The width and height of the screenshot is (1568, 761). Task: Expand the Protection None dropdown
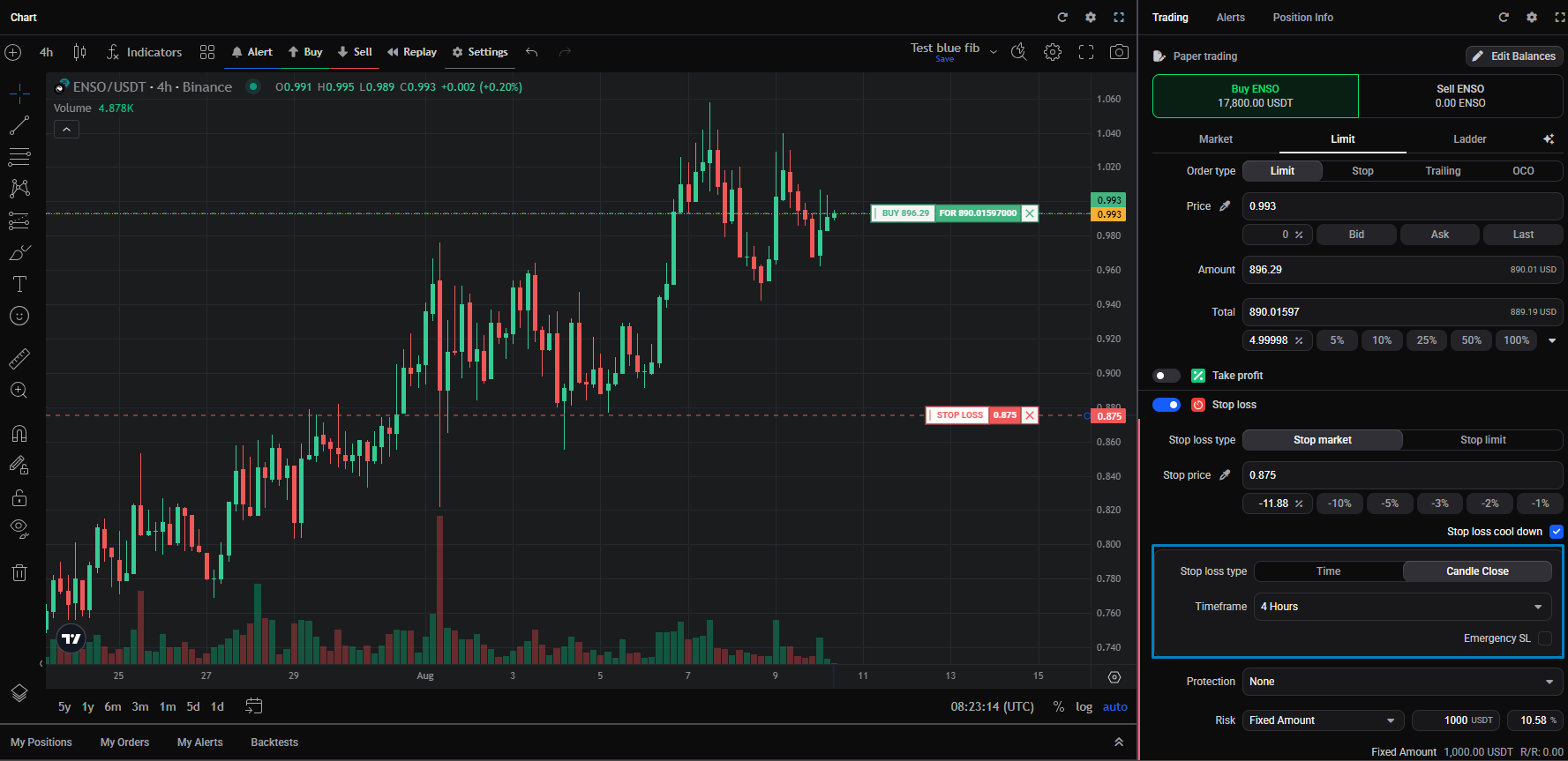pyautogui.click(x=1402, y=682)
